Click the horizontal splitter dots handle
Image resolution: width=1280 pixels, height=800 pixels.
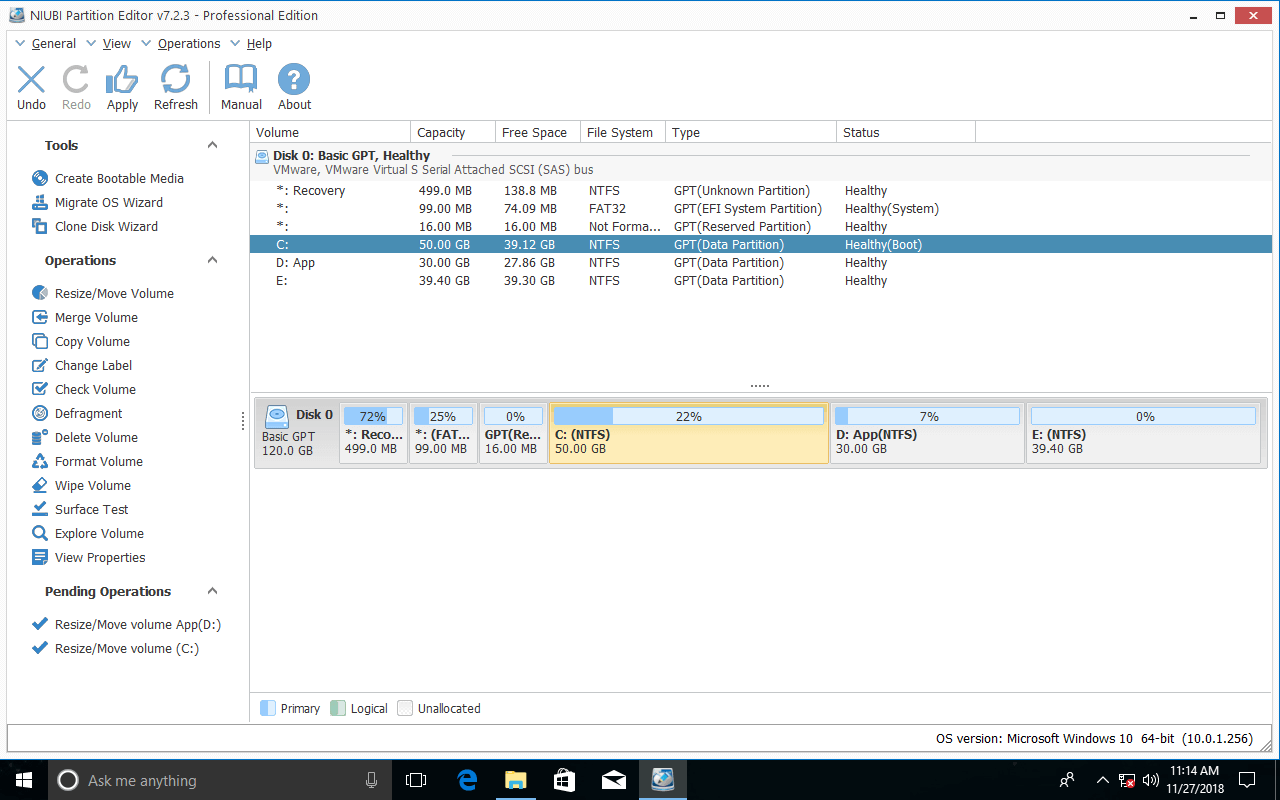[x=760, y=386]
